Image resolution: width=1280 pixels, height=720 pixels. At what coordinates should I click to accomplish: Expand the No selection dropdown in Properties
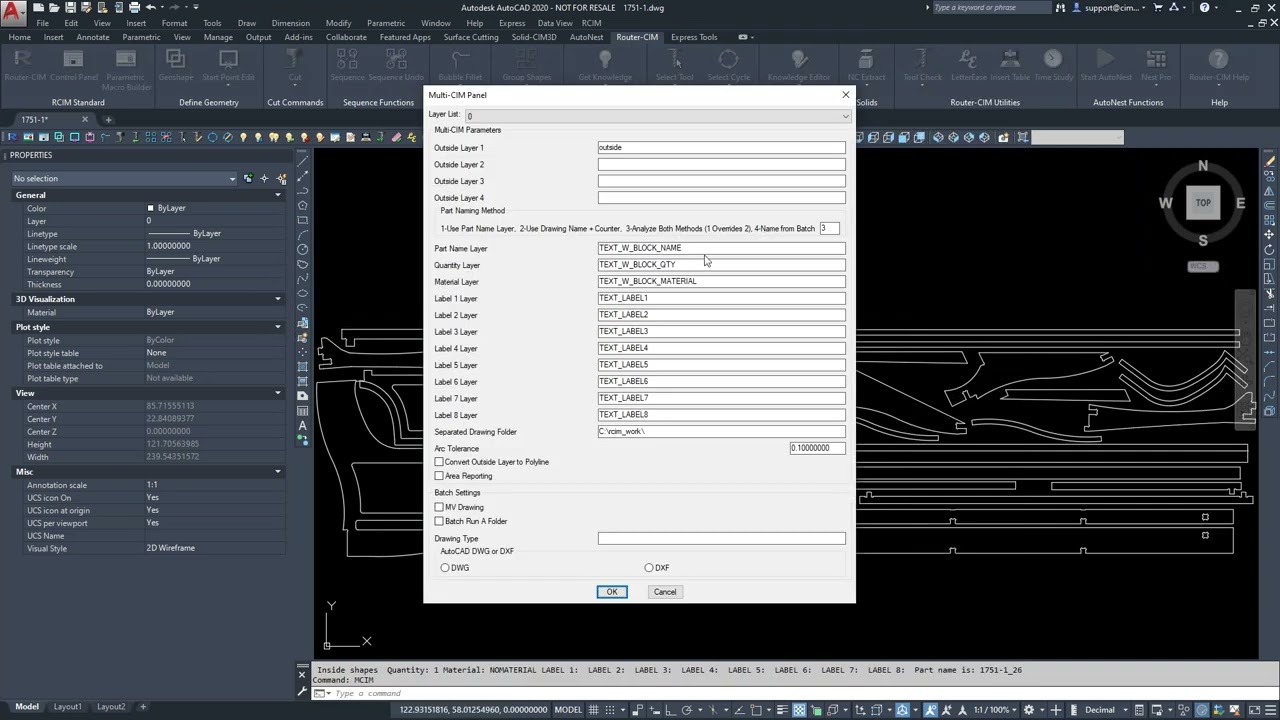point(232,179)
